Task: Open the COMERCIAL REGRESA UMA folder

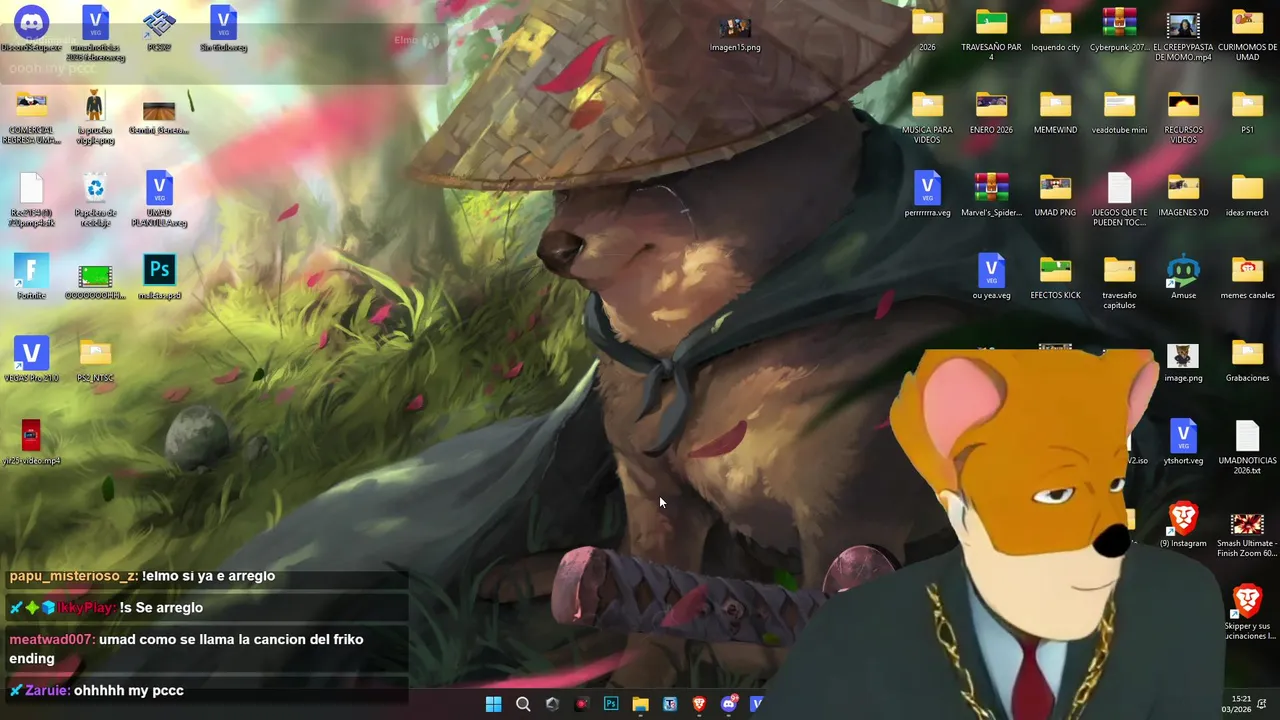Action: 31,117
